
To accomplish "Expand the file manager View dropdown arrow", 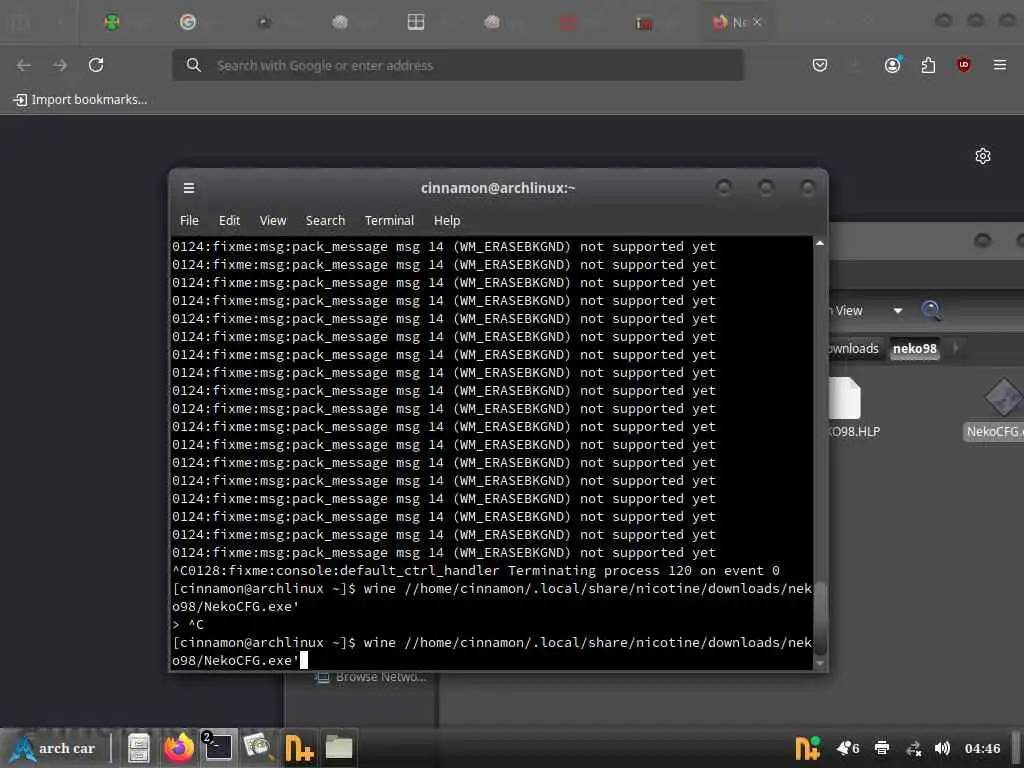I will tap(898, 311).
